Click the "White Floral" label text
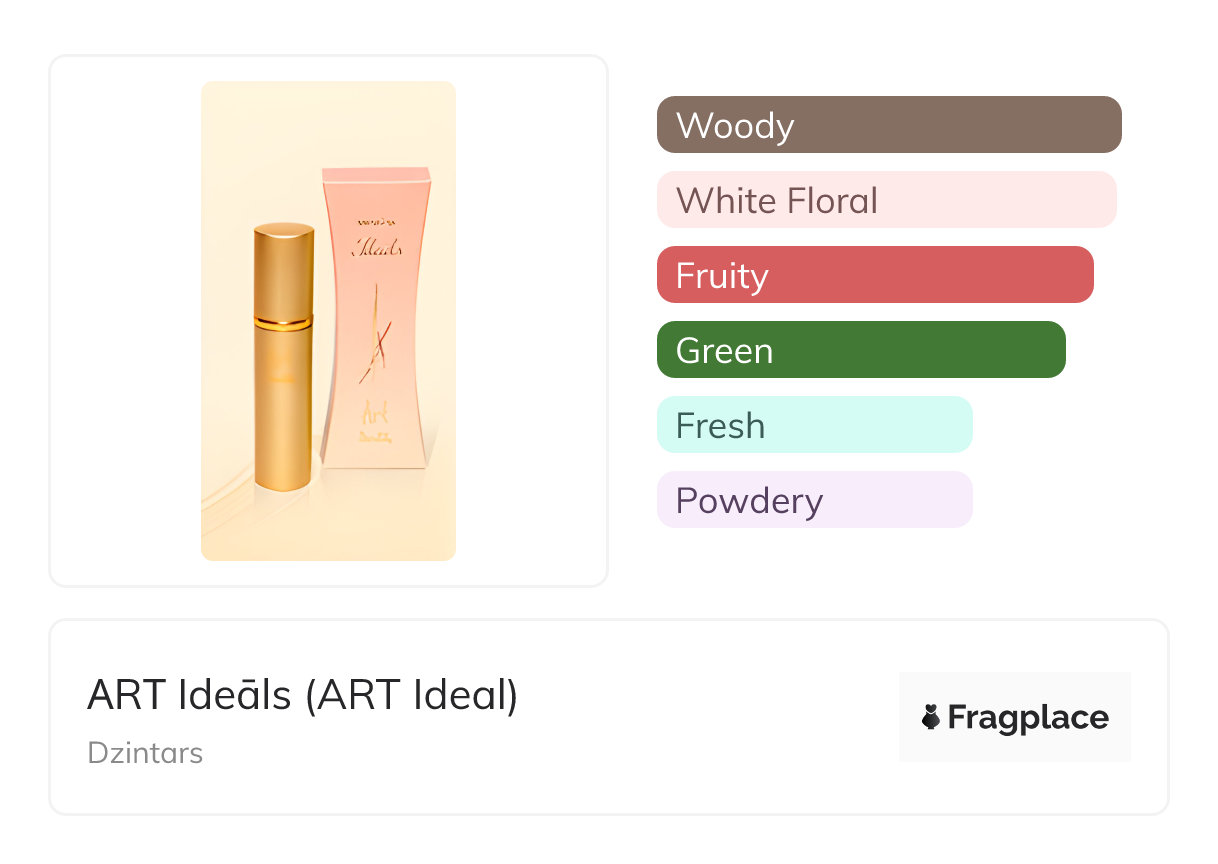Viewport: 1218px width, 864px height. point(776,200)
